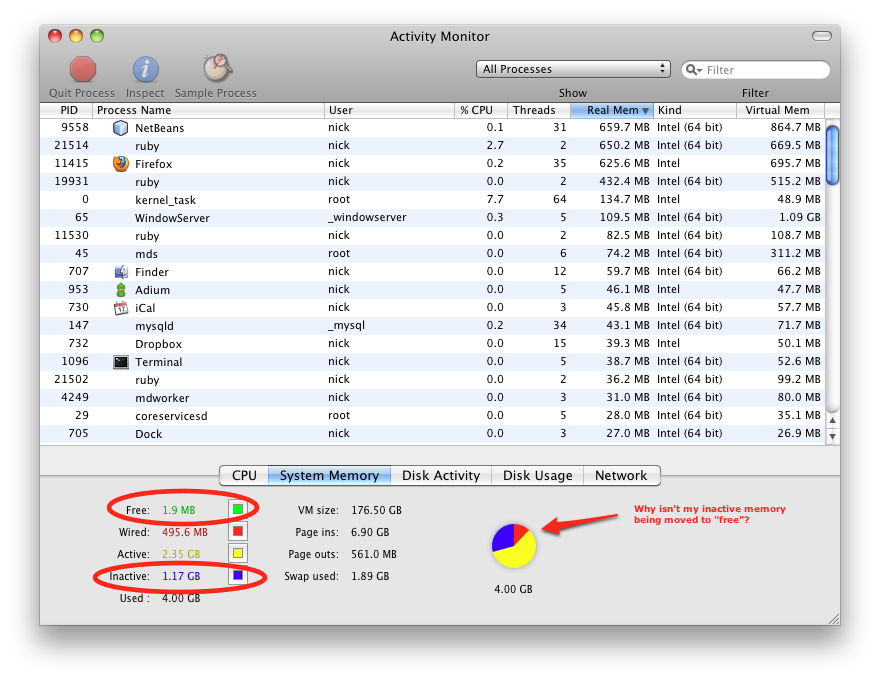Click the scroll down arrow
Screen dimensions: 880x680
click(833, 436)
